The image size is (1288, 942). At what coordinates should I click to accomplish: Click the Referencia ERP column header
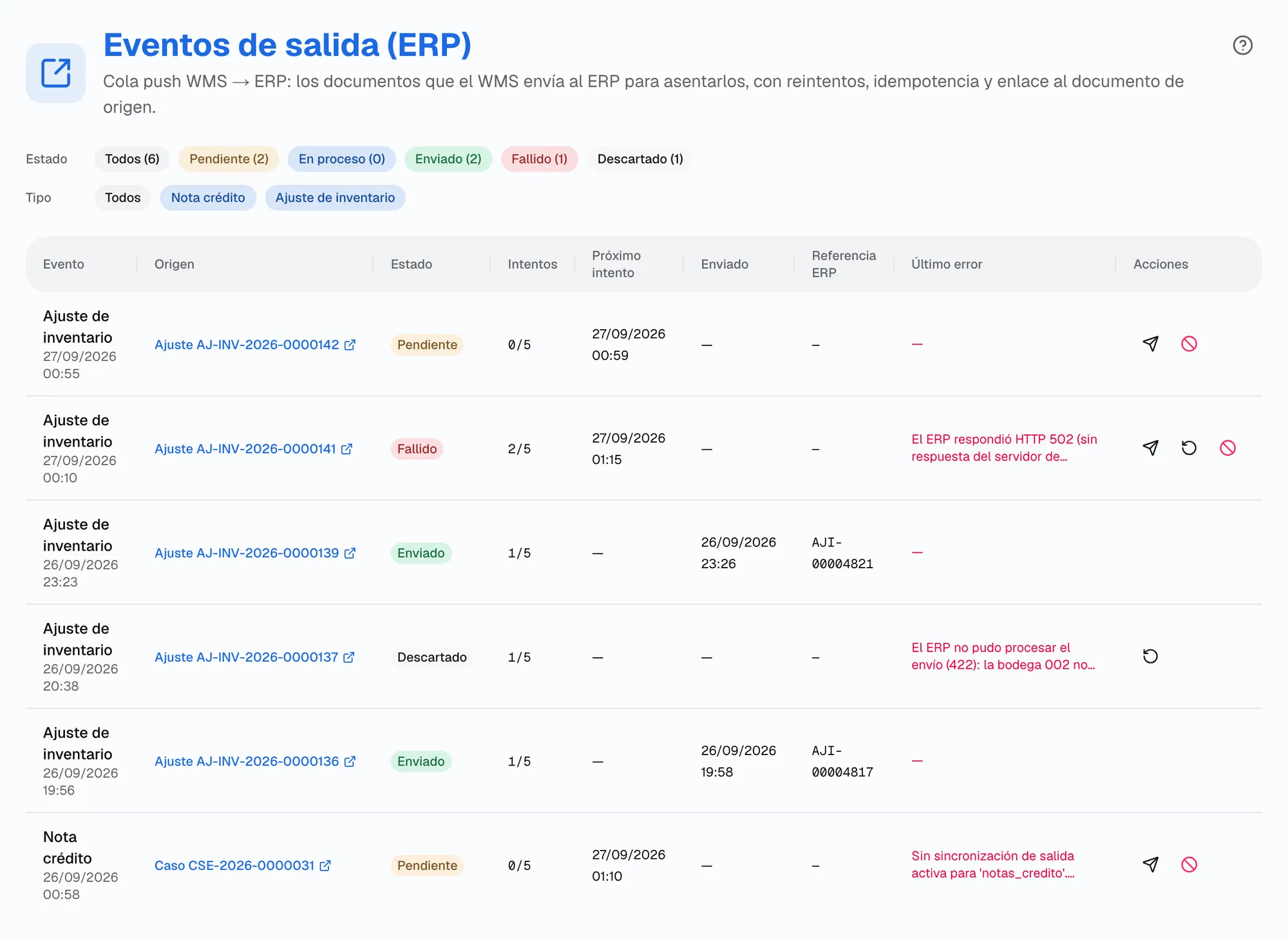pyautogui.click(x=844, y=264)
